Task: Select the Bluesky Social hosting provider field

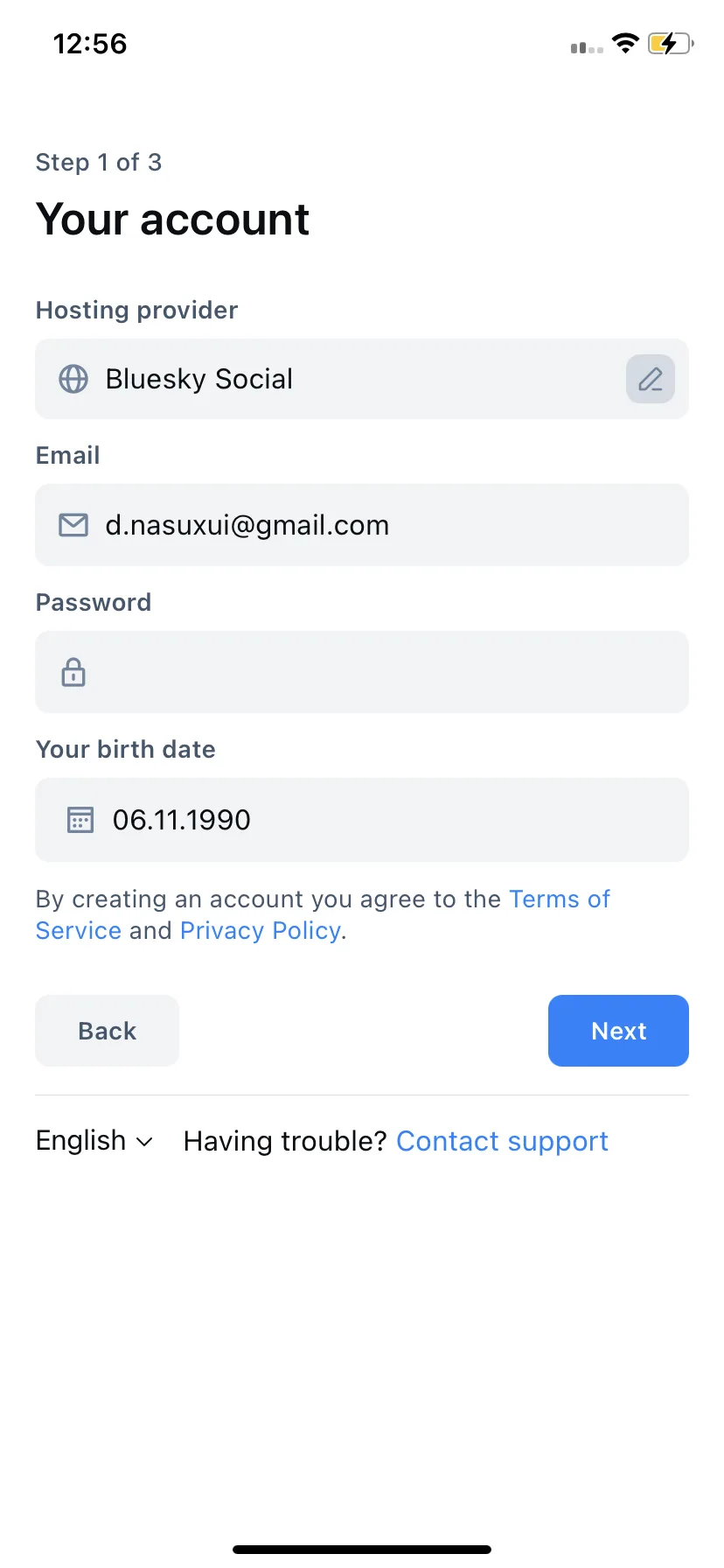Action: click(362, 379)
